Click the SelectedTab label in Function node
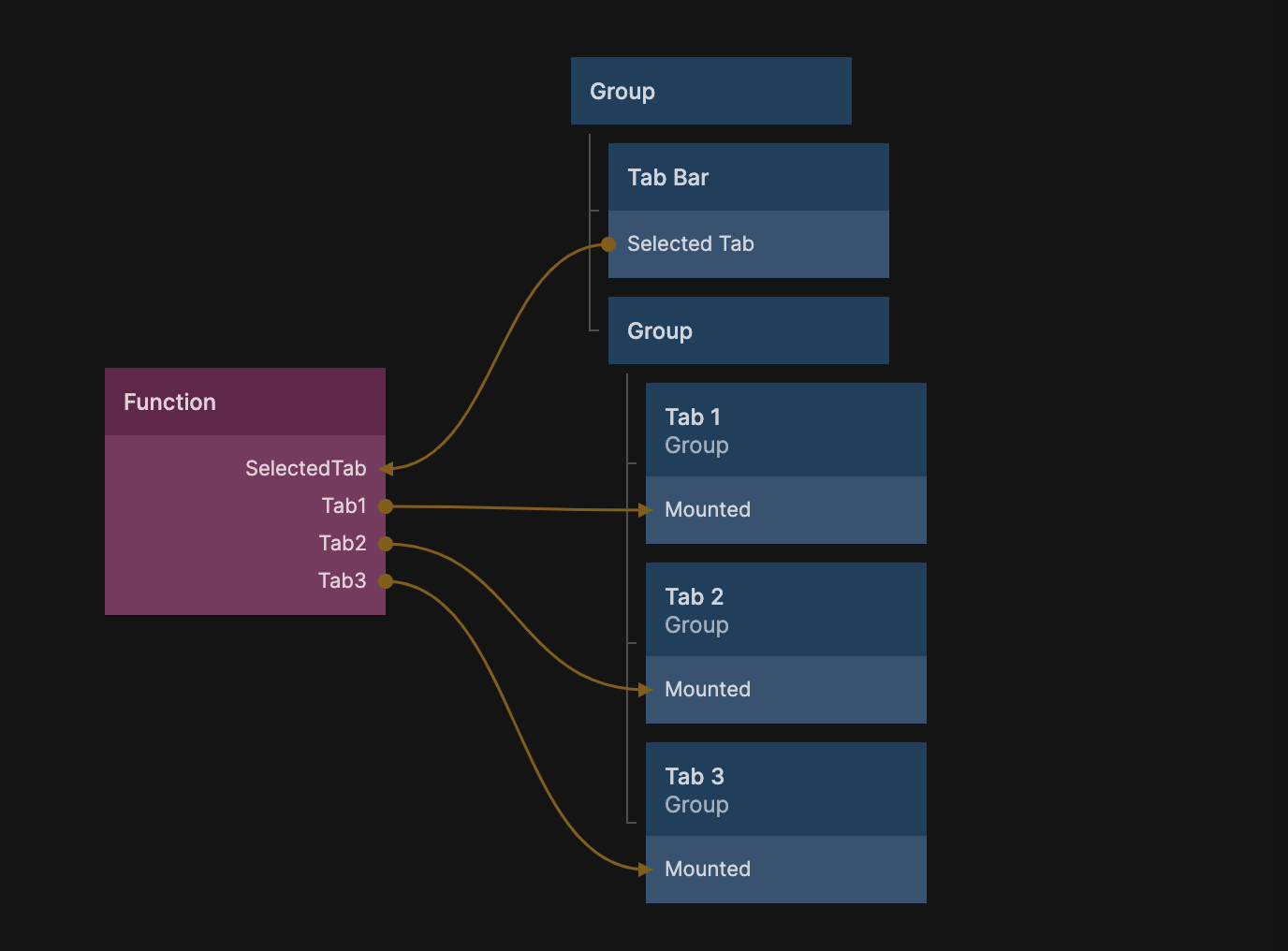This screenshot has height=951, width=1288. click(x=305, y=469)
